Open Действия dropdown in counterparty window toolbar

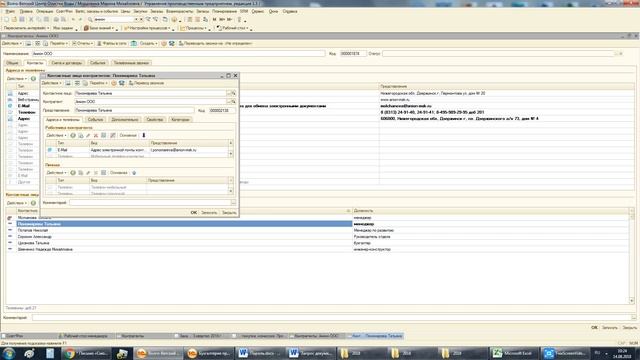(12, 43)
